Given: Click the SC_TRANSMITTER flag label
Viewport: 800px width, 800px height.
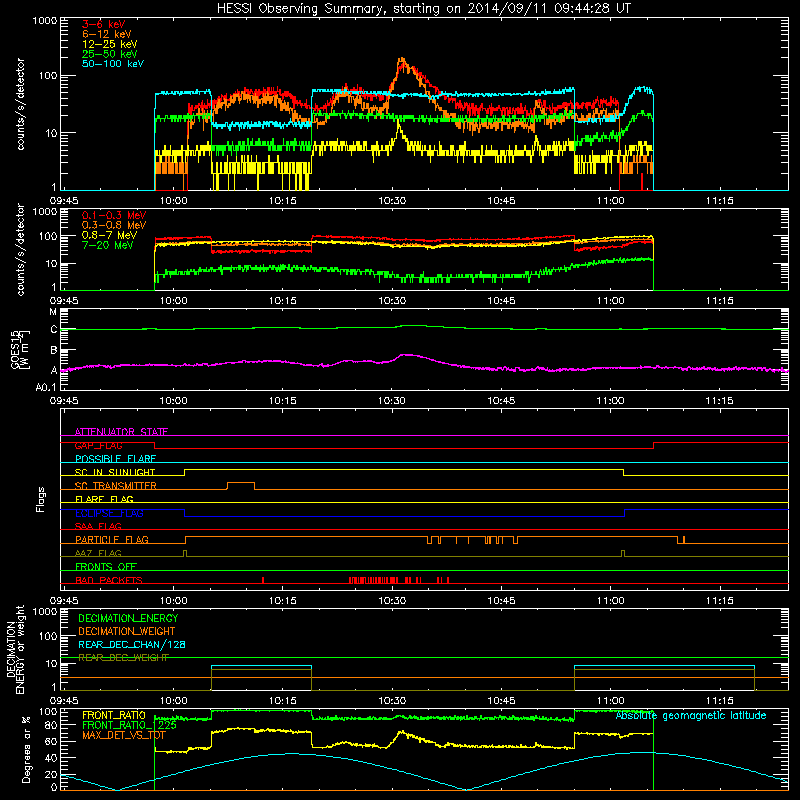Looking at the screenshot, I should 115,486.
